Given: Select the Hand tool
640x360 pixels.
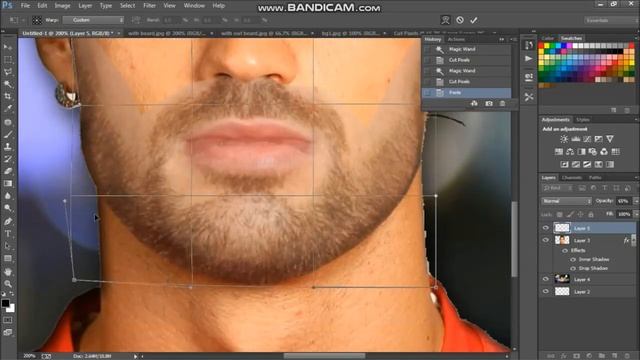Looking at the screenshot, I should [x=8, y=272].
